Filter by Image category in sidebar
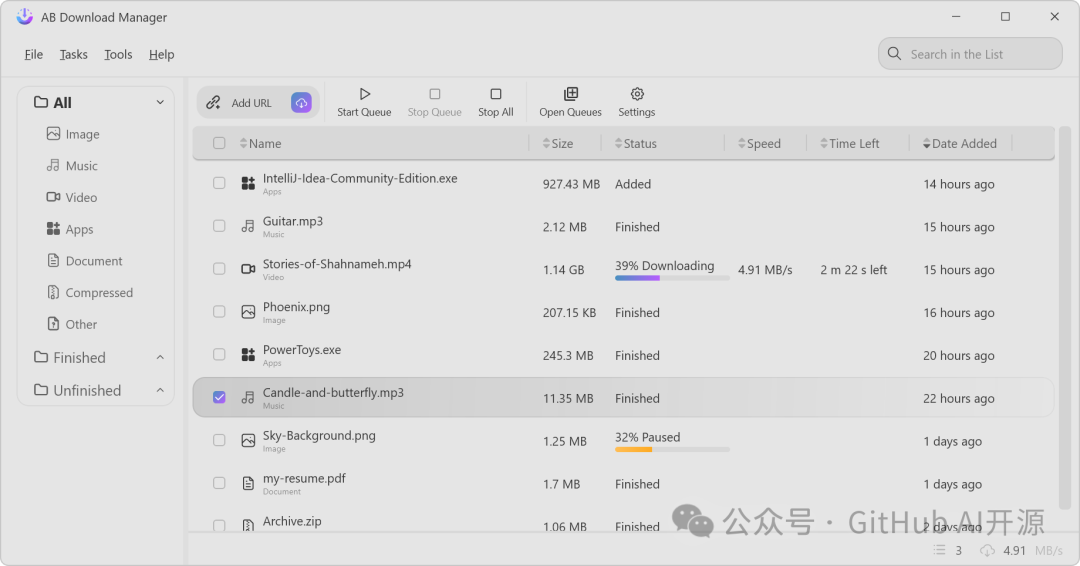 (x=73, y=134)
